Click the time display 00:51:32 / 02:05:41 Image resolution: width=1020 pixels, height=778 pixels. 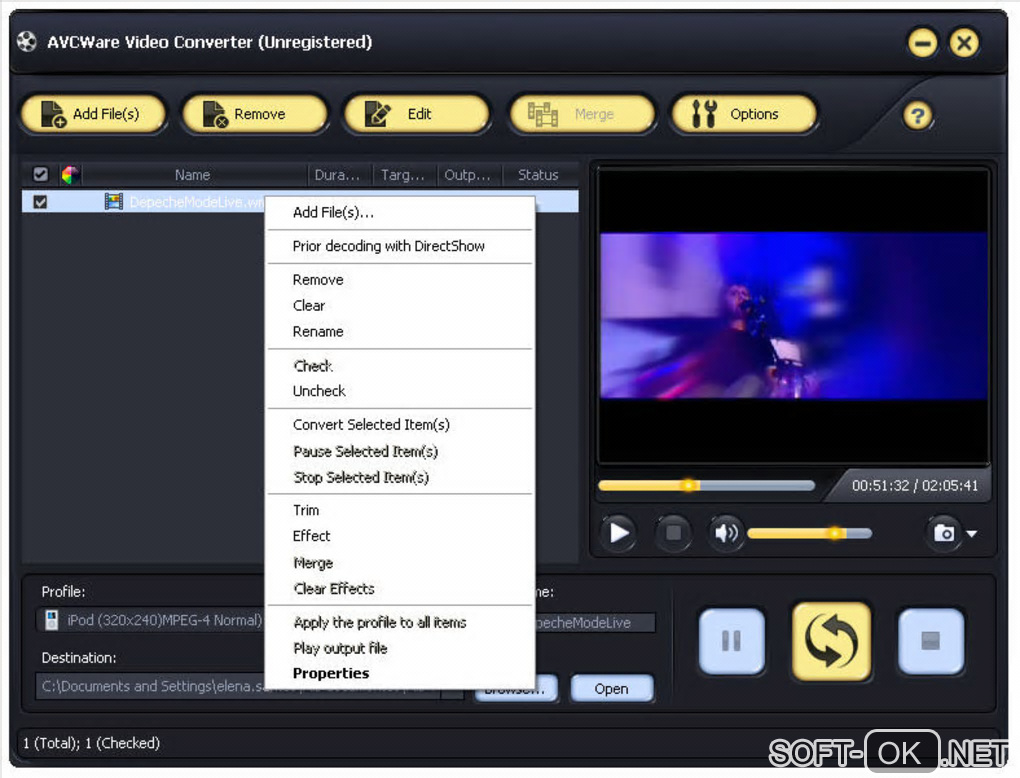coord(915,485)
